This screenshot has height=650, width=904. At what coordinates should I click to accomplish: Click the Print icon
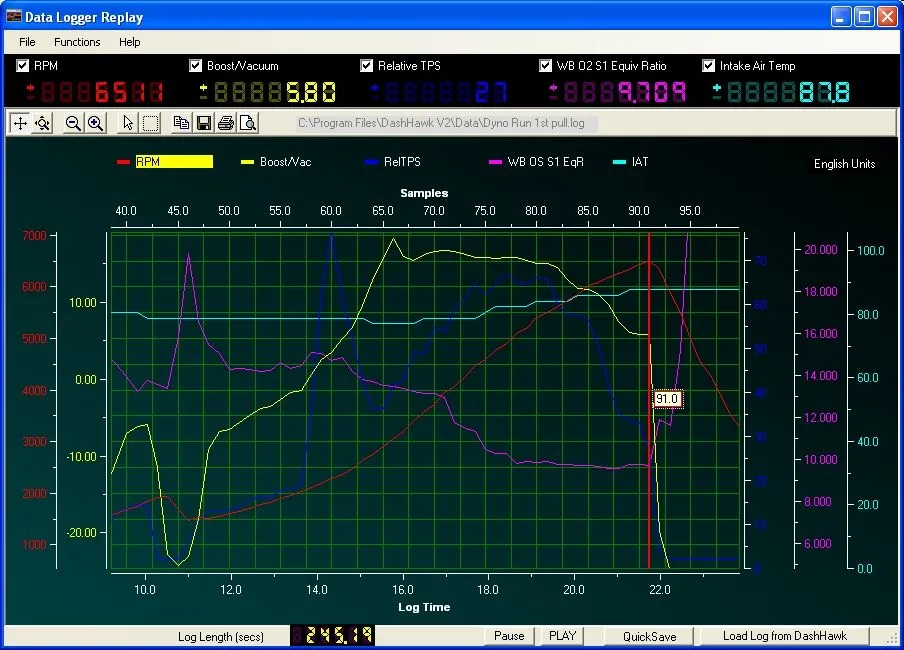pos(228,122)
